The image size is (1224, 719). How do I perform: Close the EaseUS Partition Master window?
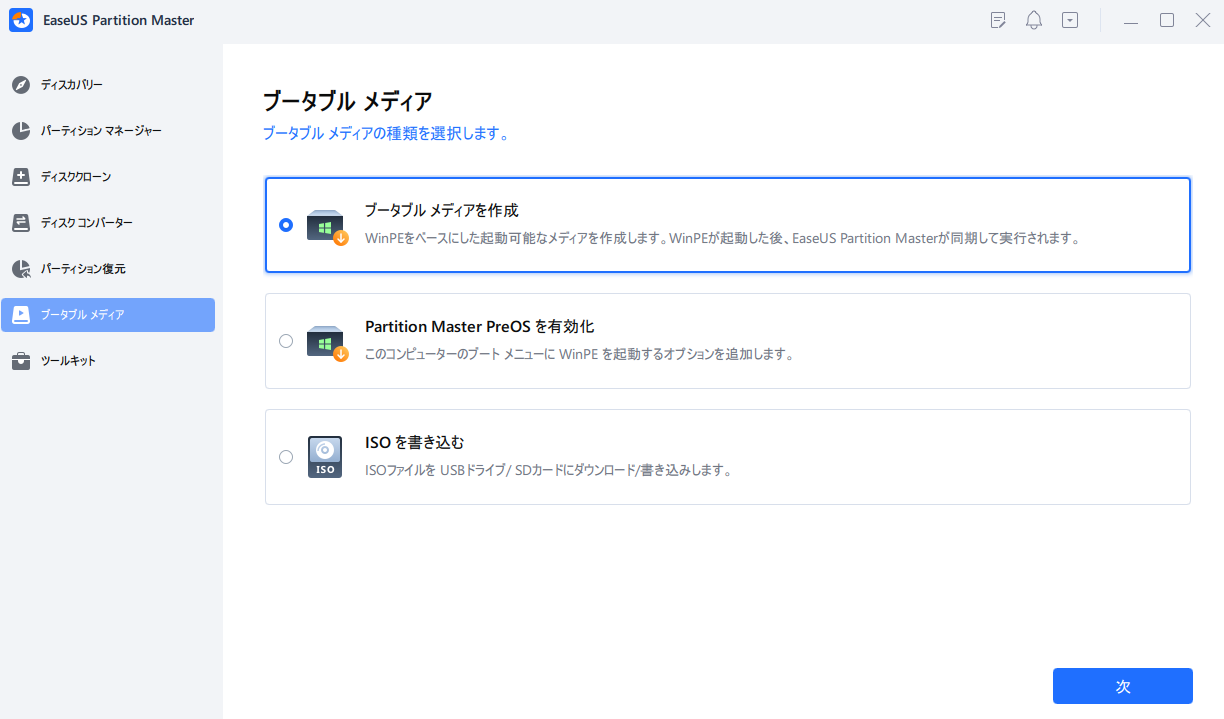point(1203,21)
